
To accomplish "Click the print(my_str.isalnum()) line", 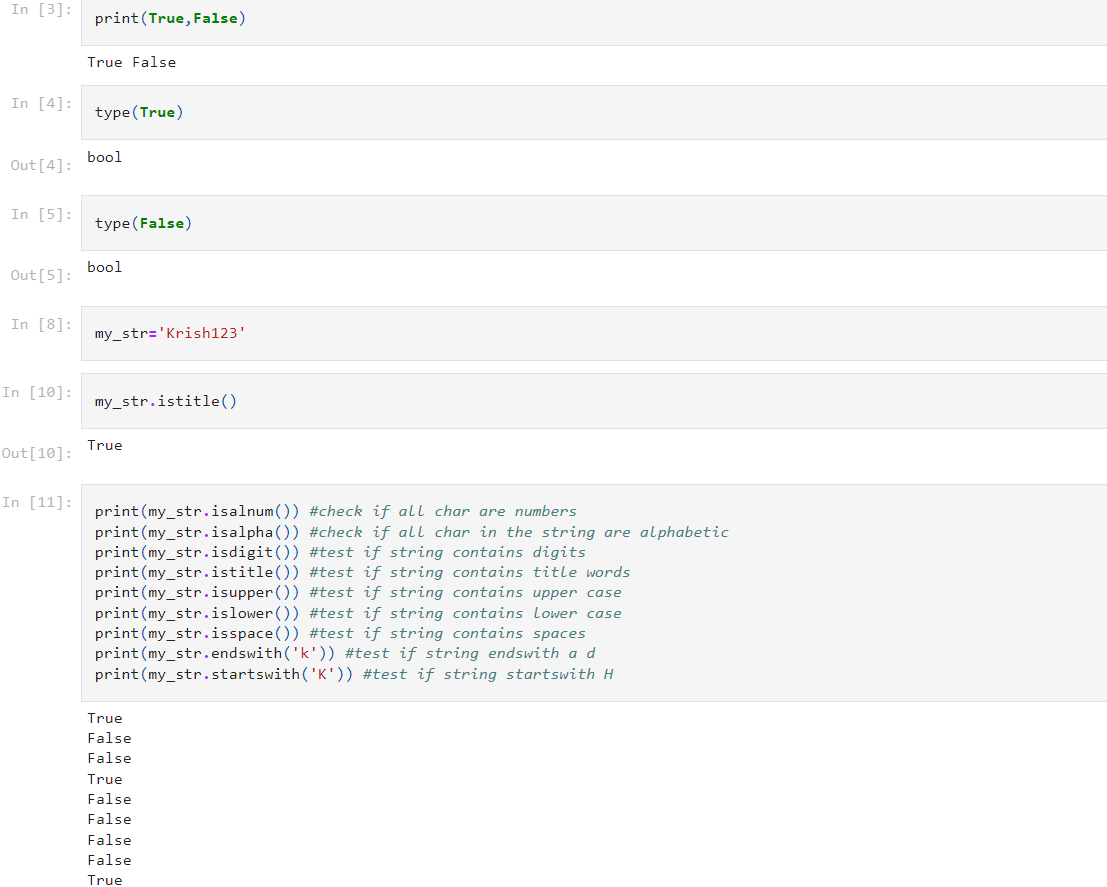I will click(x=197, y=511).
